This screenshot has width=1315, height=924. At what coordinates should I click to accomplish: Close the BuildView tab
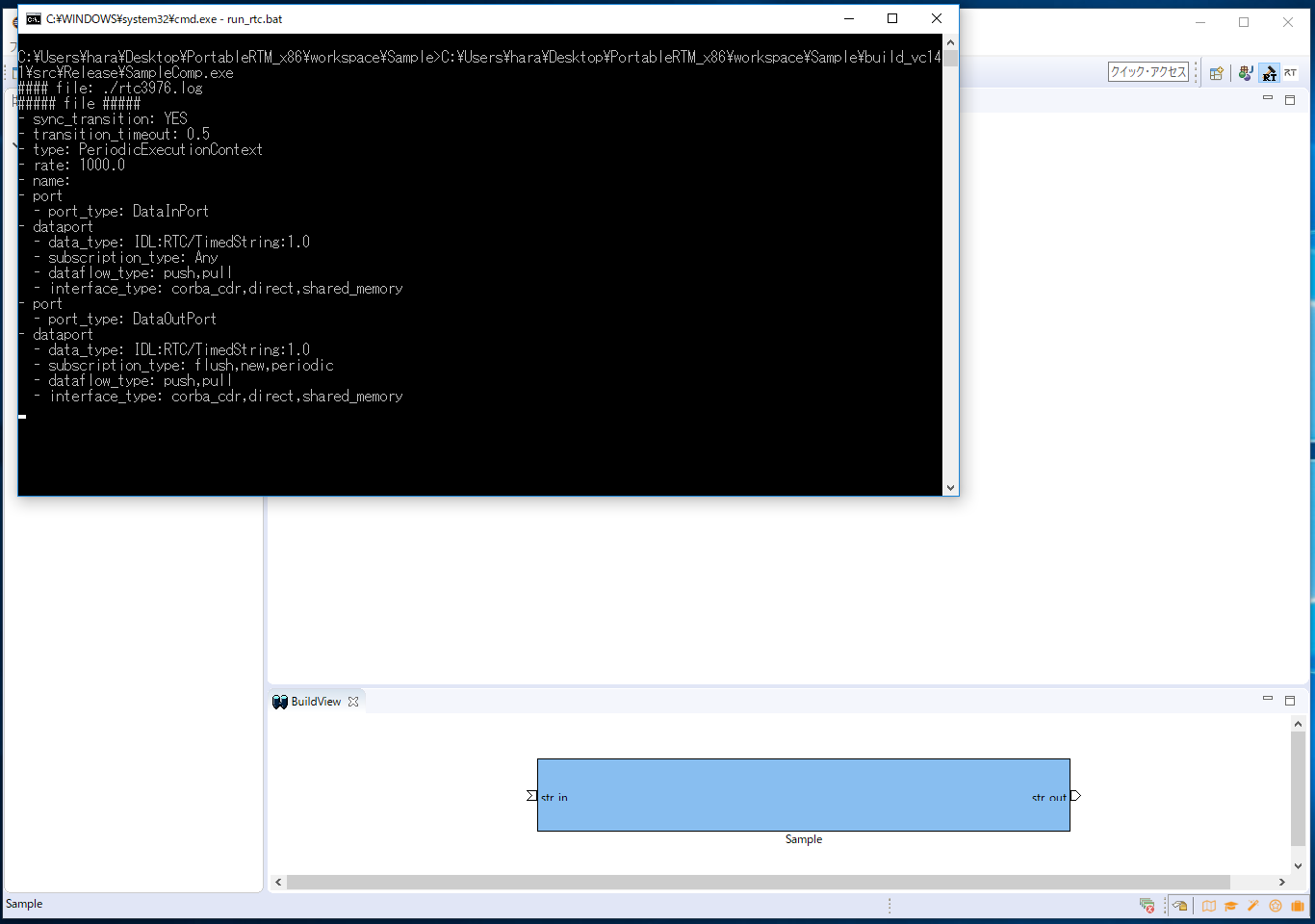[x=353, y=702]
